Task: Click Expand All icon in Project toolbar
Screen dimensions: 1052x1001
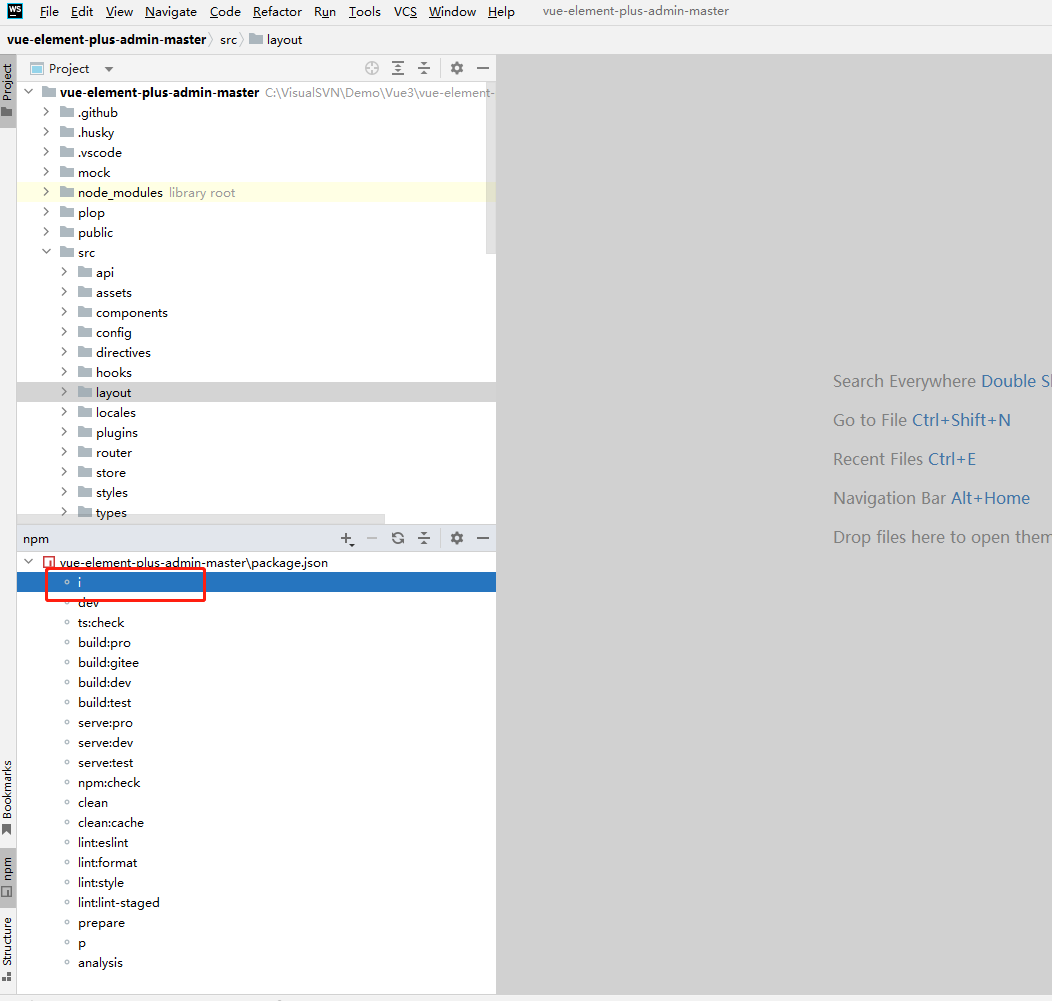Action: (398, 68)
